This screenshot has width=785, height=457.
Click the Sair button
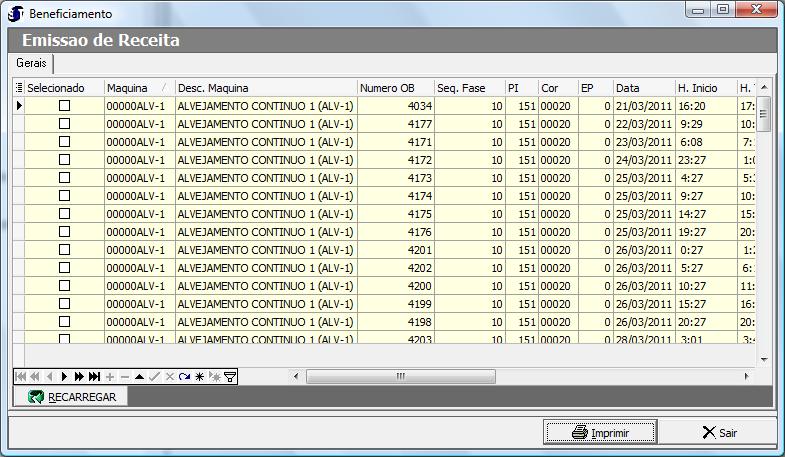point(719,433)
